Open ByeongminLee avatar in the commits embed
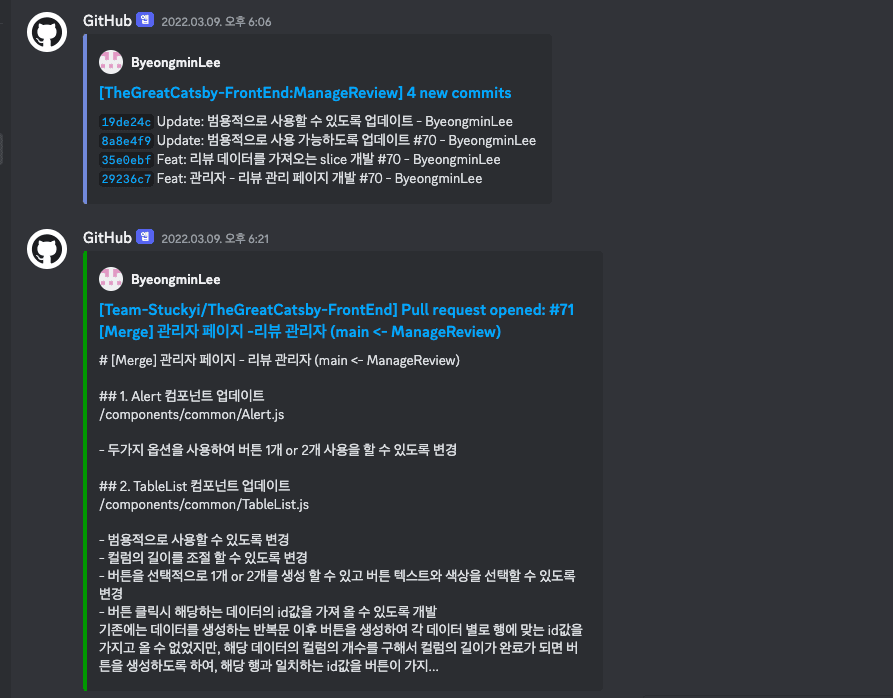893x698 pixels. pyautogui.click(x=111, y=62)
